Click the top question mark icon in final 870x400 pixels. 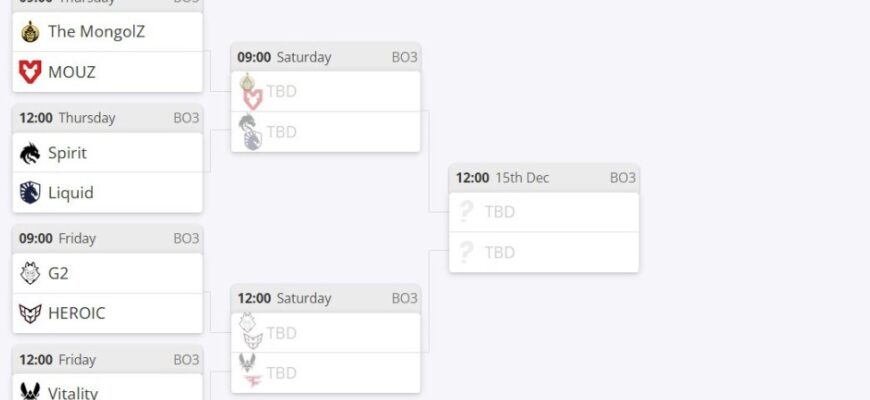tap(465, 212)
